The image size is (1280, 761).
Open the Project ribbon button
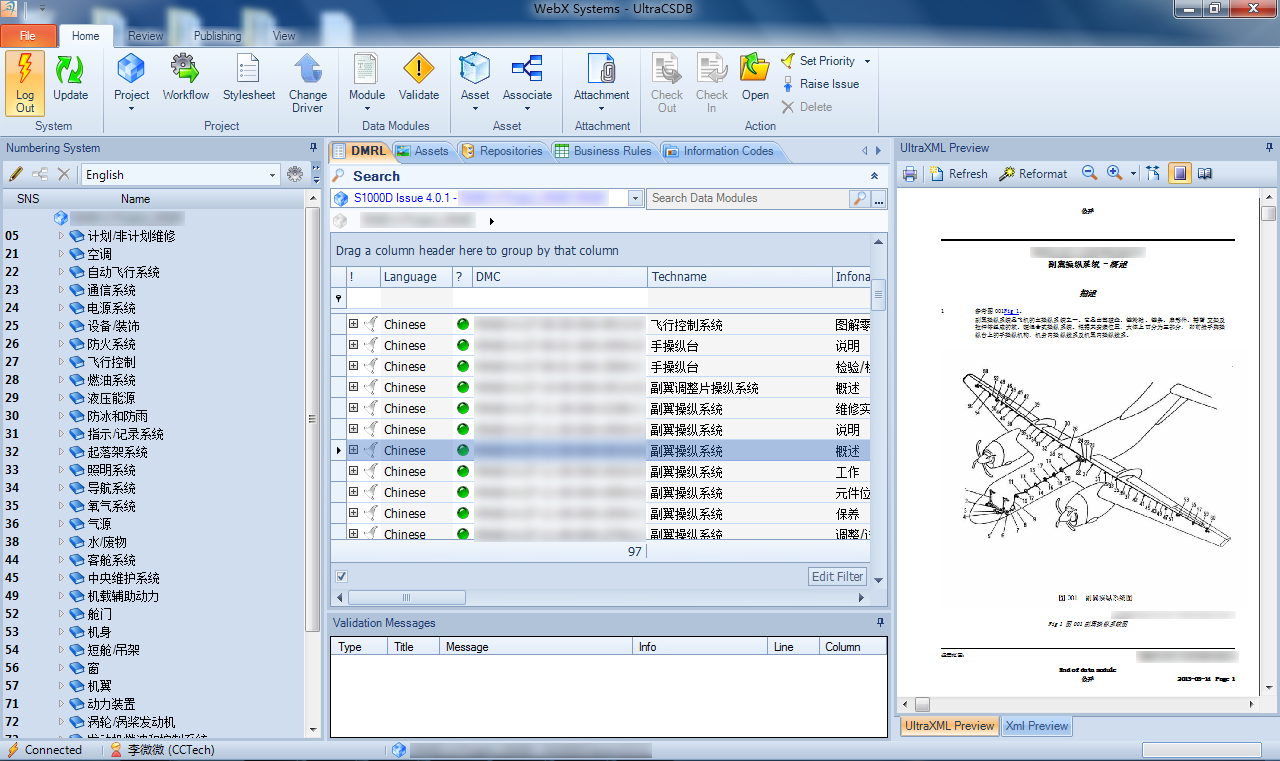(131, 83)
